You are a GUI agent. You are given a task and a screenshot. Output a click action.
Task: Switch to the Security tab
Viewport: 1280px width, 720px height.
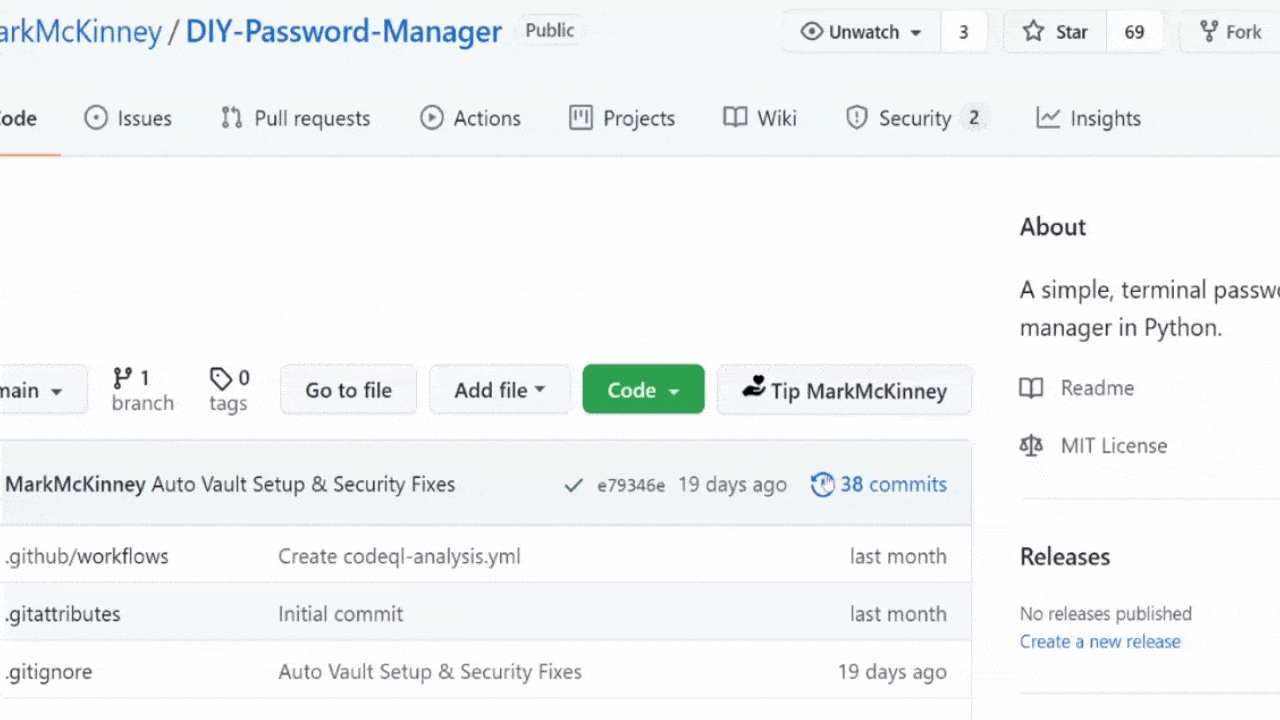(x=916, y=118)
